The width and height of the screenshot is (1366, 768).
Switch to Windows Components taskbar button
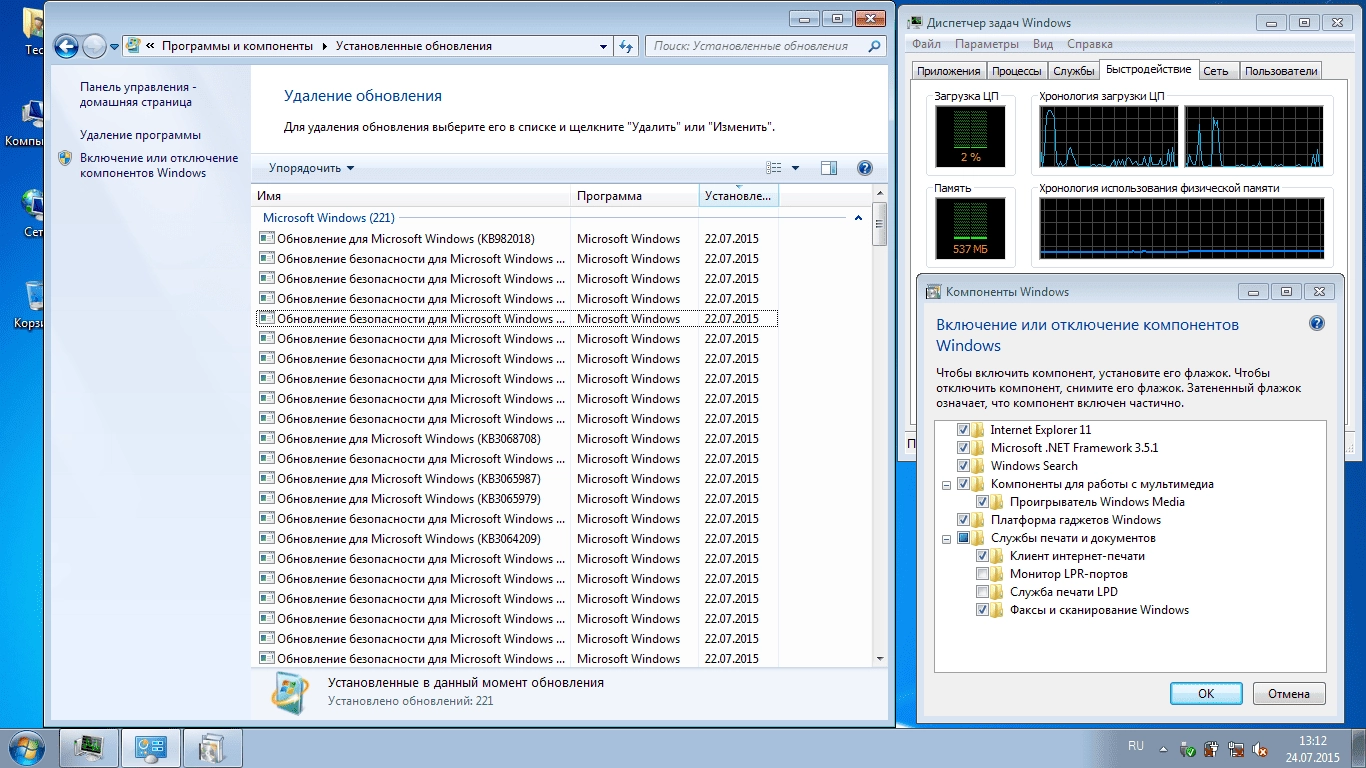pyautogui.click(x=212, y=748)
